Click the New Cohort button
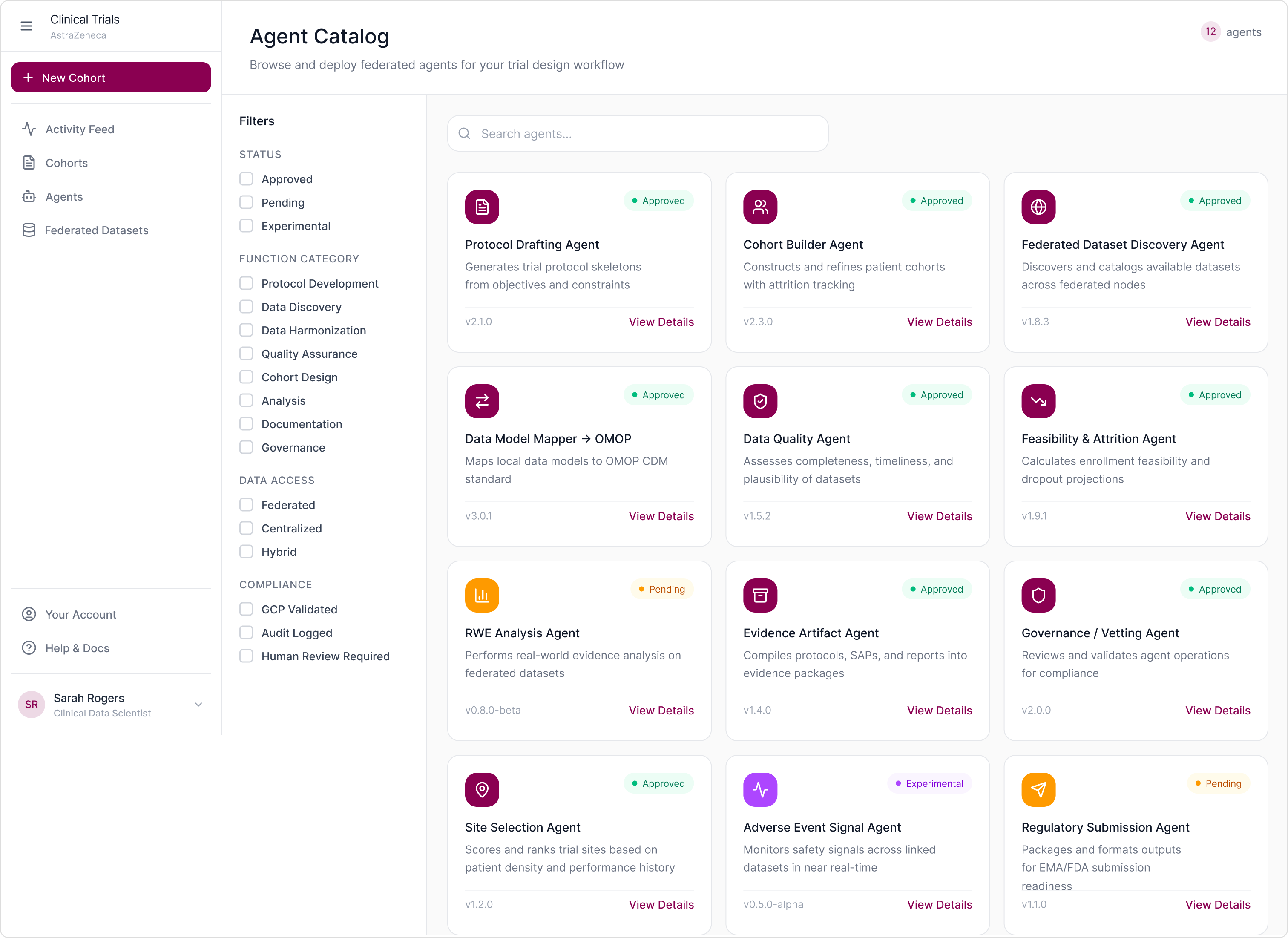 click(111, 77)
